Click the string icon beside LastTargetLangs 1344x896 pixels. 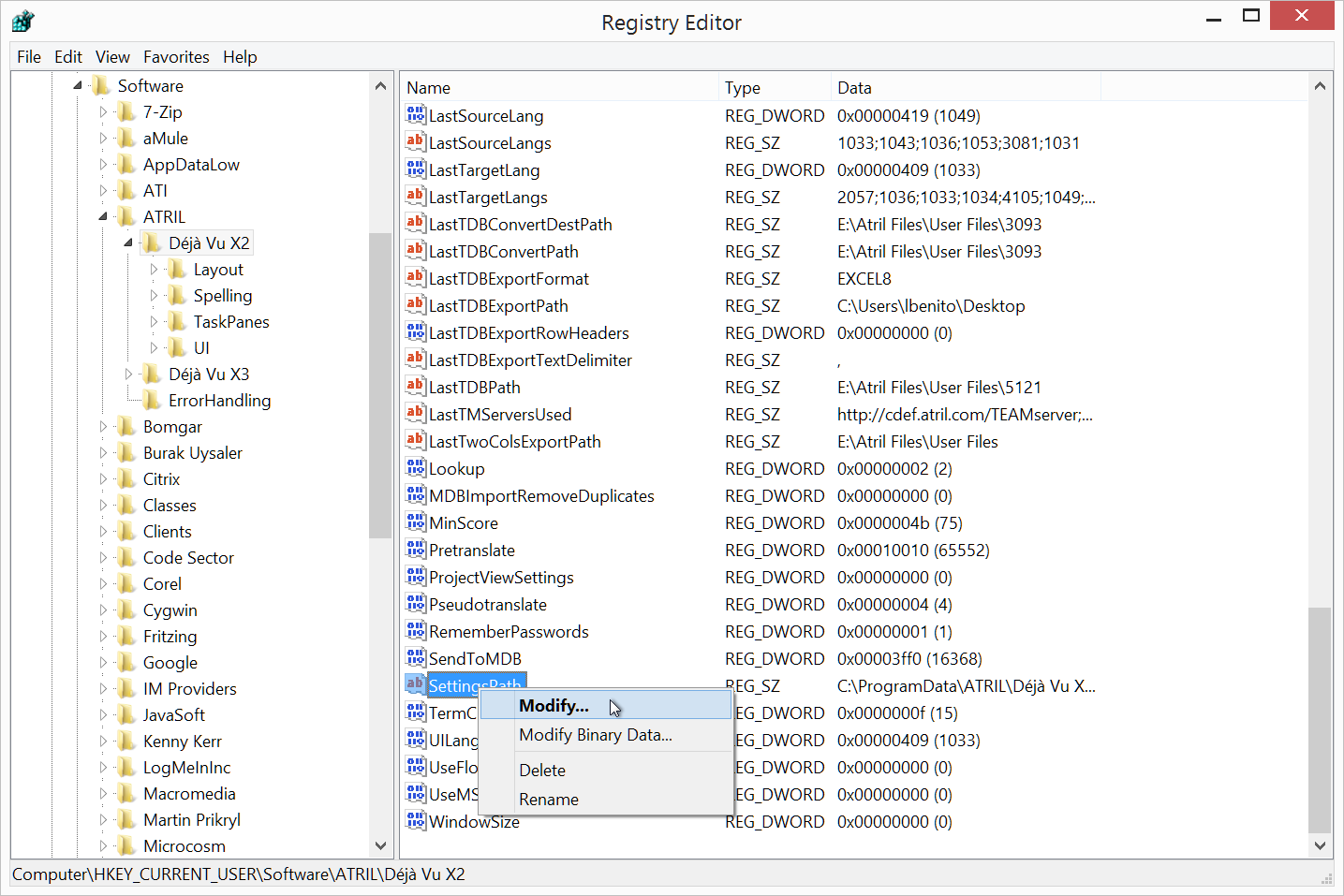click(x=416, y=197)
